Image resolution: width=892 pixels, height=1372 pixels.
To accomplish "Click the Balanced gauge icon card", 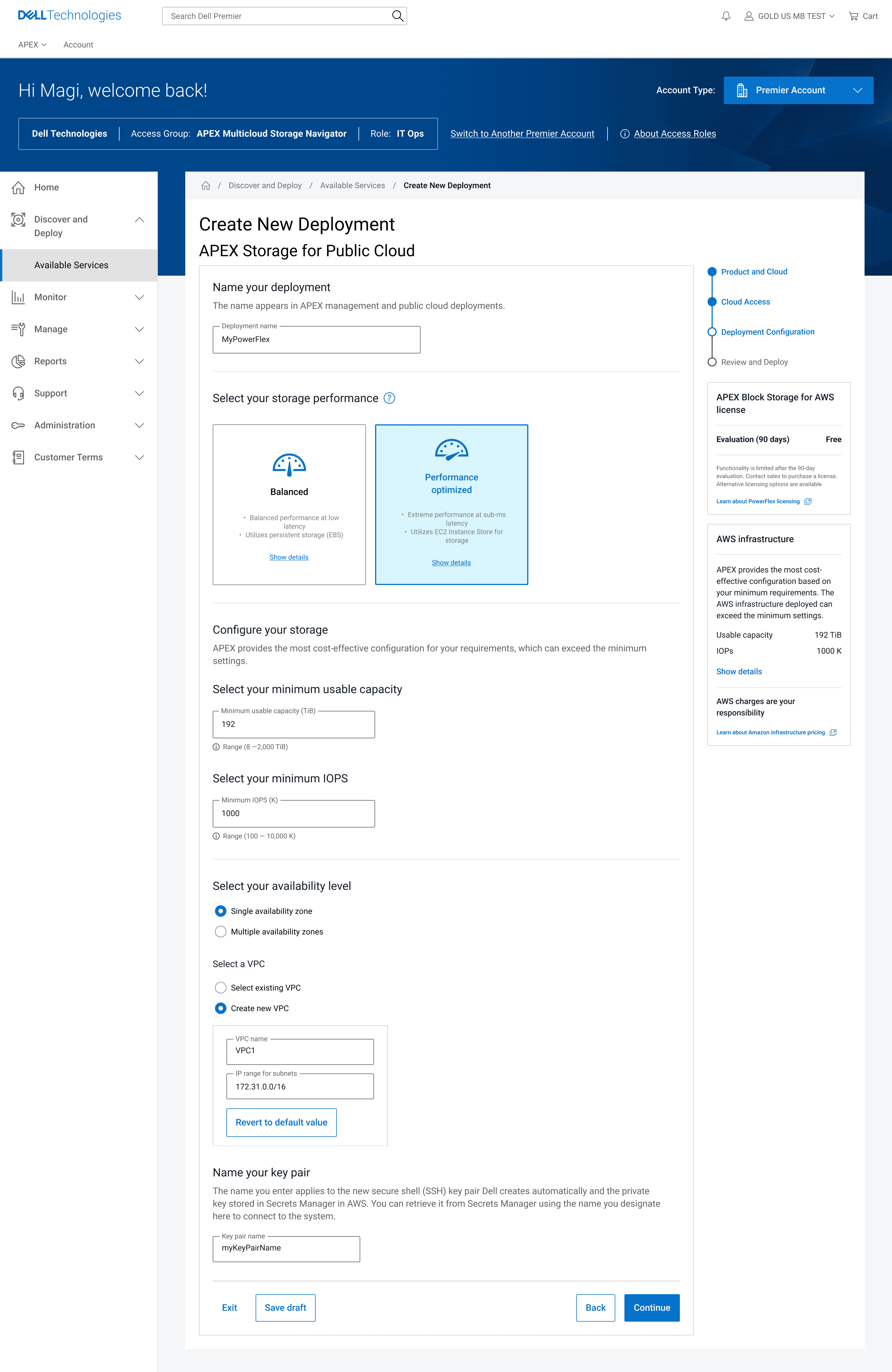I will (x=289, y=465).
